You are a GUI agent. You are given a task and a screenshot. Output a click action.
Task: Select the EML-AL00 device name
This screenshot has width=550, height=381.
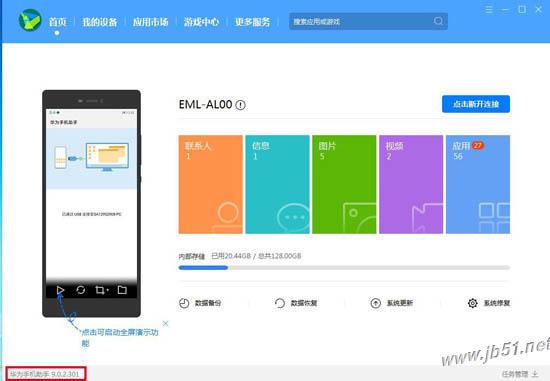coord(206,105)
